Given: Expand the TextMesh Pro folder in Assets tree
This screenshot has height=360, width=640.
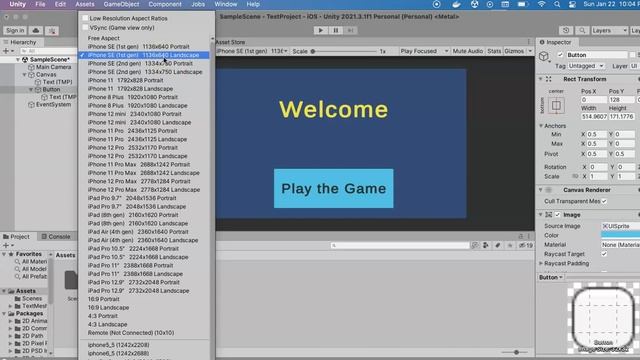Looking at the screenshot, I should coord(11,306).
